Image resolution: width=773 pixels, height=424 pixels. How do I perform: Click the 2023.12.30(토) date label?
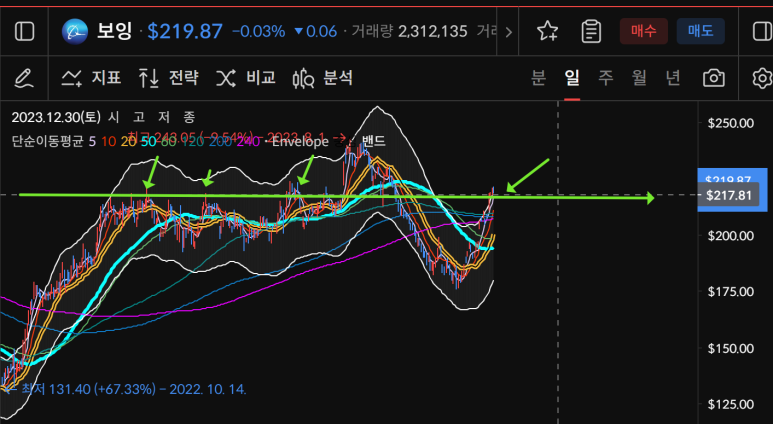[56, 117]
